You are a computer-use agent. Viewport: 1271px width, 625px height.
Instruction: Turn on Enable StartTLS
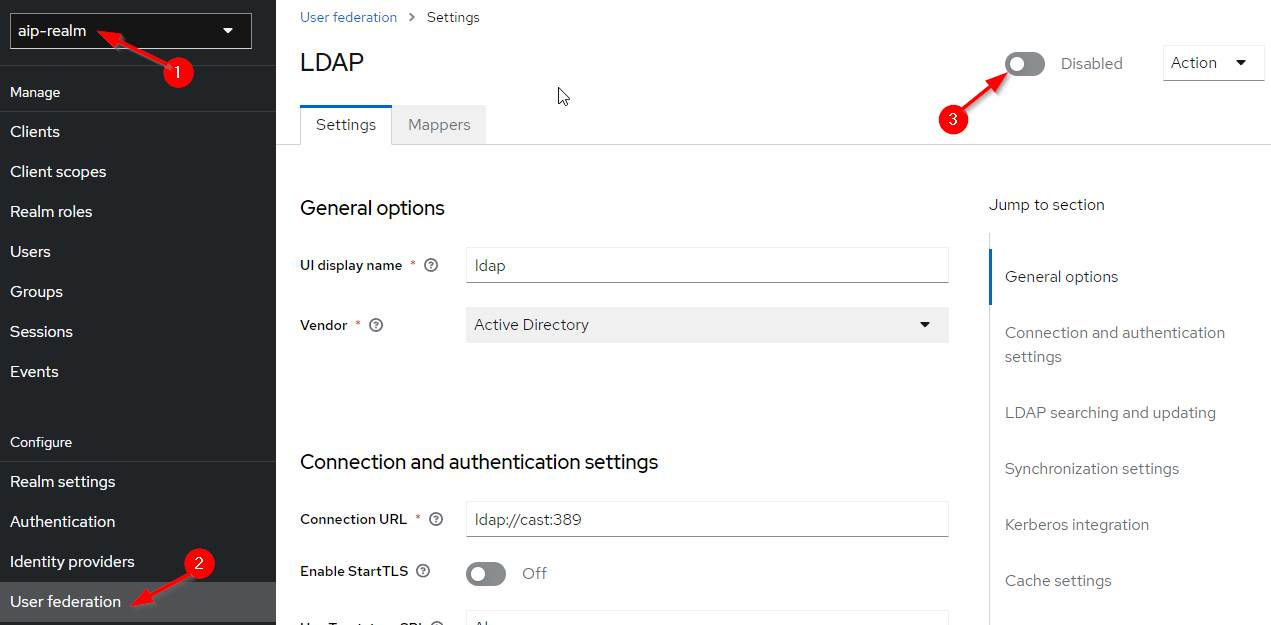pyautogui.click(x=485, y=573)
